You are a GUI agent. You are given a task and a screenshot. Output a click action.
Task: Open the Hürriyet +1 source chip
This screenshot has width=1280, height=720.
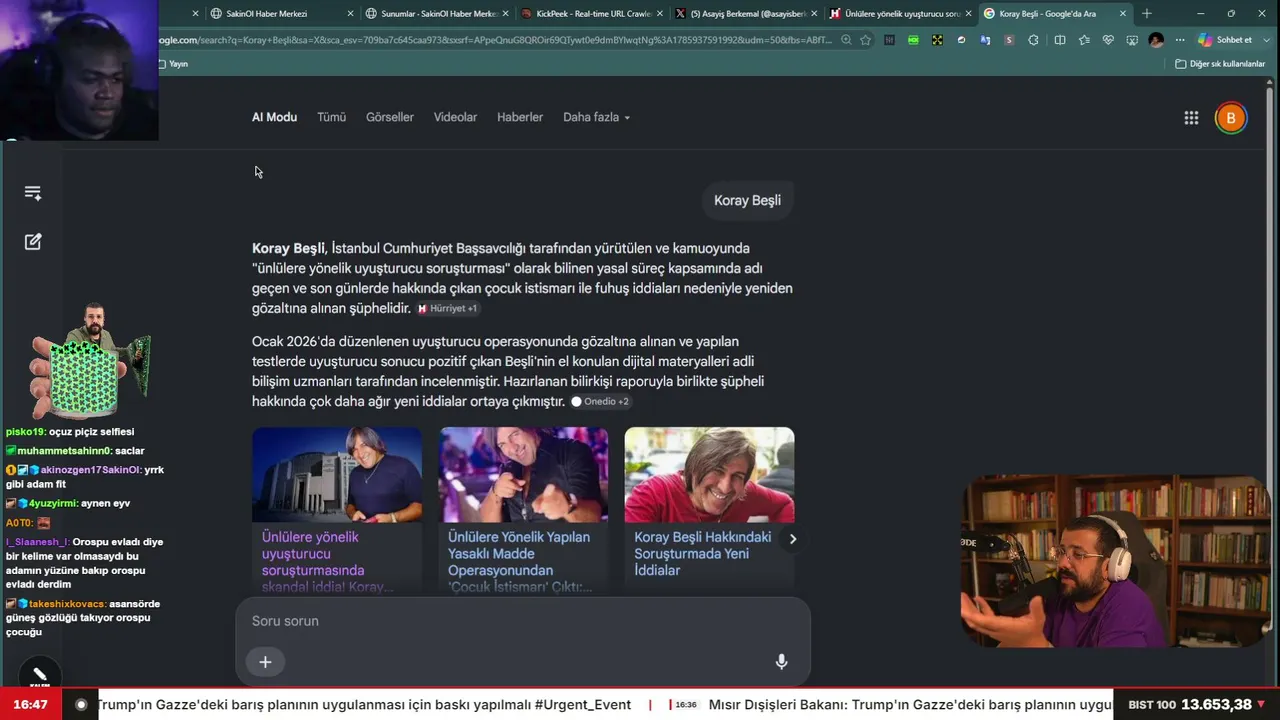tap(447, 309)
